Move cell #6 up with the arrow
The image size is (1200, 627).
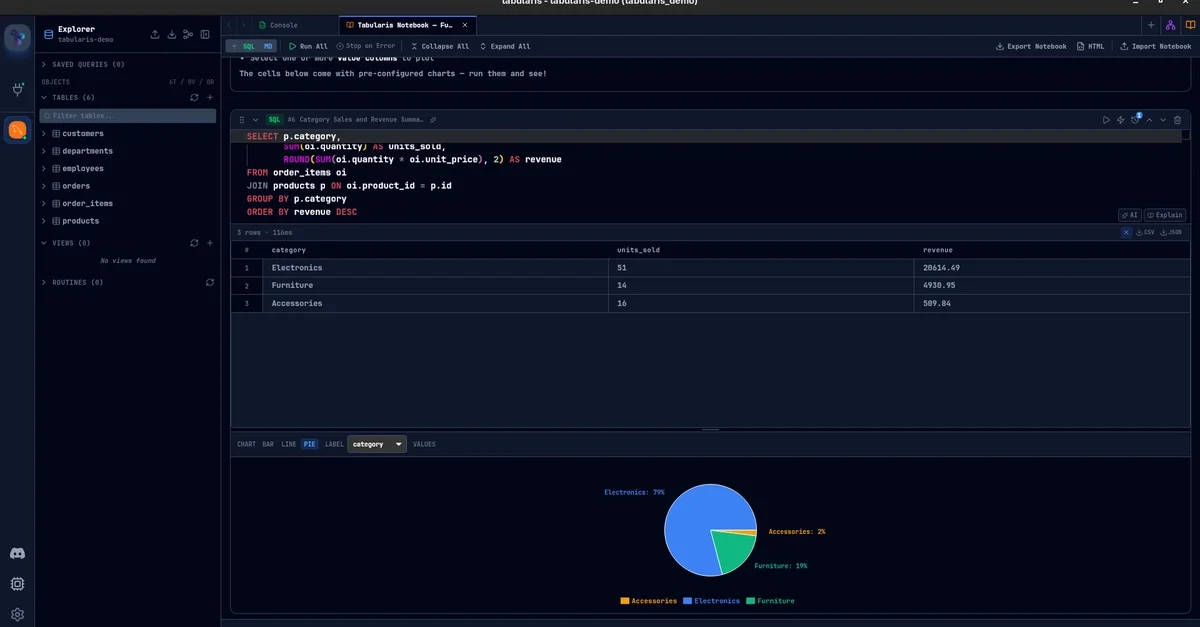tap(1149, 120)
